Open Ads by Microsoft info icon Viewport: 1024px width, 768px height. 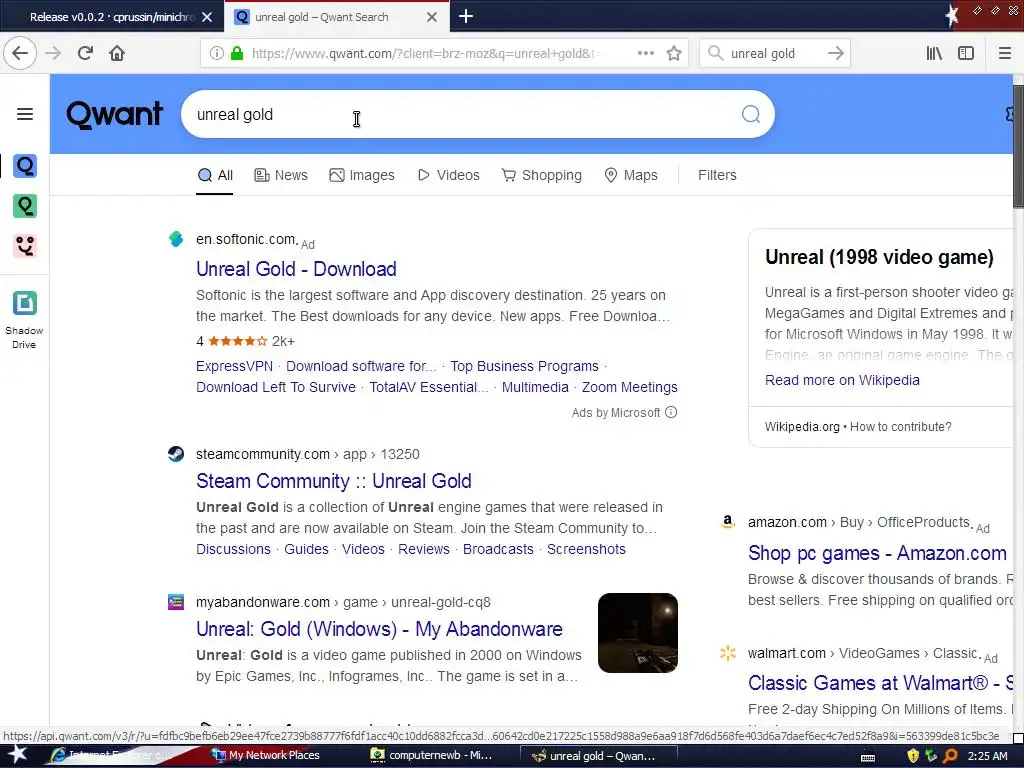point(671,412)
